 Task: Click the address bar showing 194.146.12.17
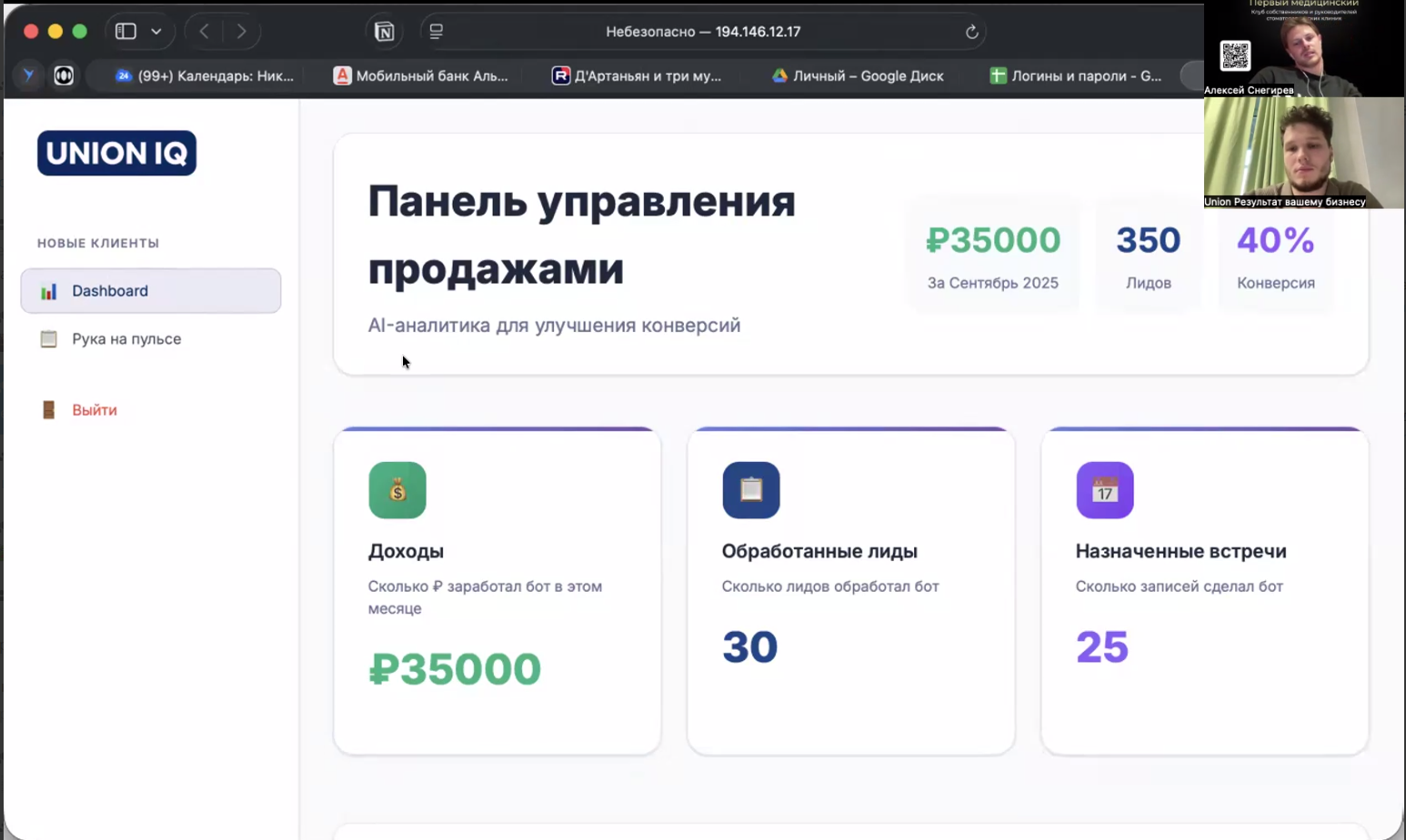[703, 32]
